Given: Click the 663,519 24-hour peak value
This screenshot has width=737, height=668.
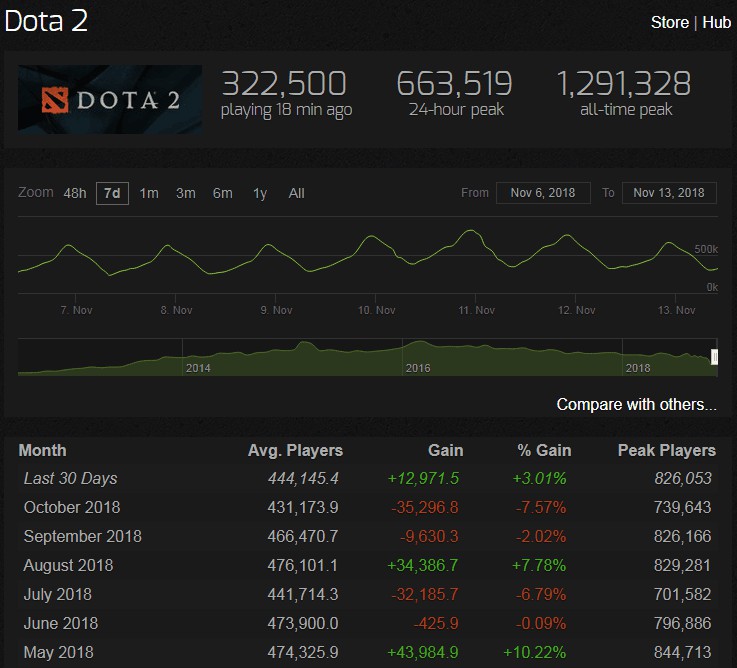Looking at the screenshot, I should [454, 84].
